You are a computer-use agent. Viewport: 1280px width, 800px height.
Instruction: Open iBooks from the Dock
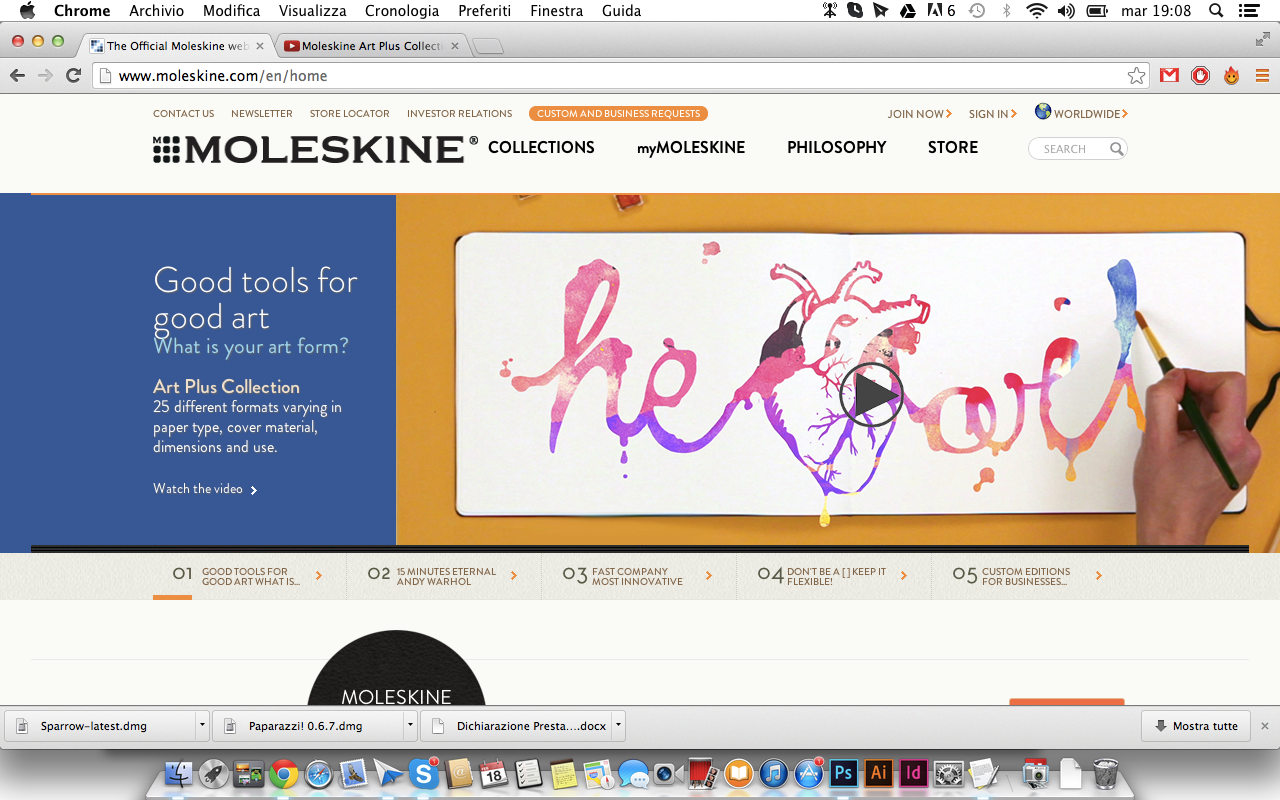[739, 773]
